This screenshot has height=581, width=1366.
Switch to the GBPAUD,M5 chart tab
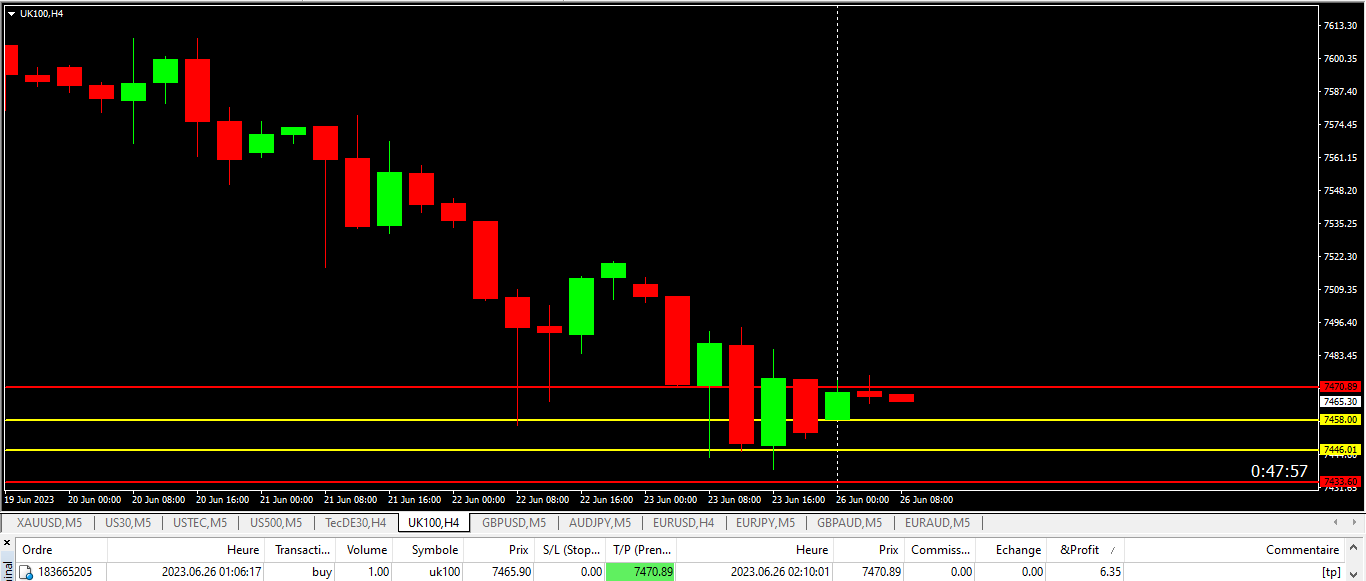coord(850,523)
